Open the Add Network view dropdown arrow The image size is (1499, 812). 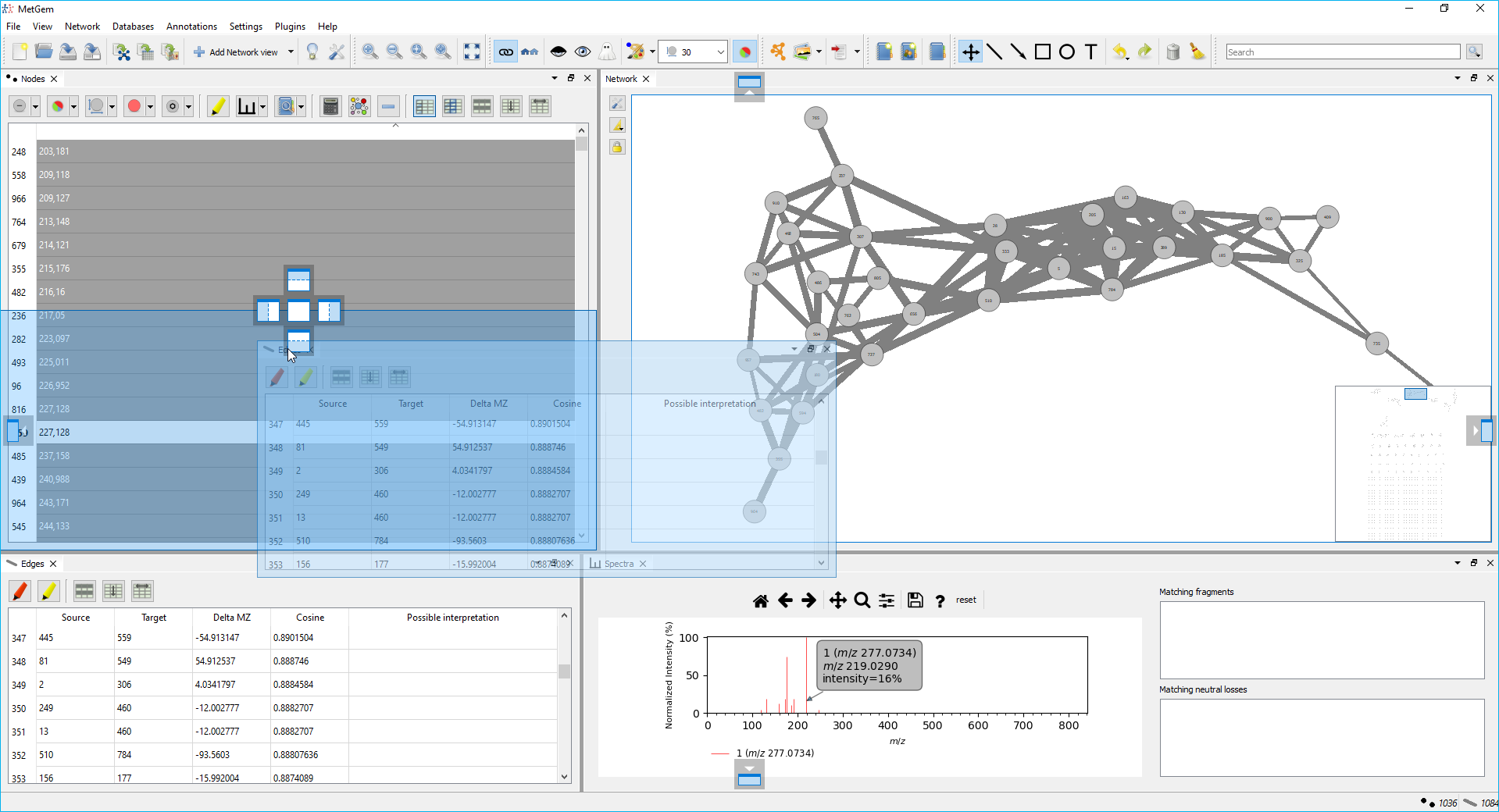(291, 52)
